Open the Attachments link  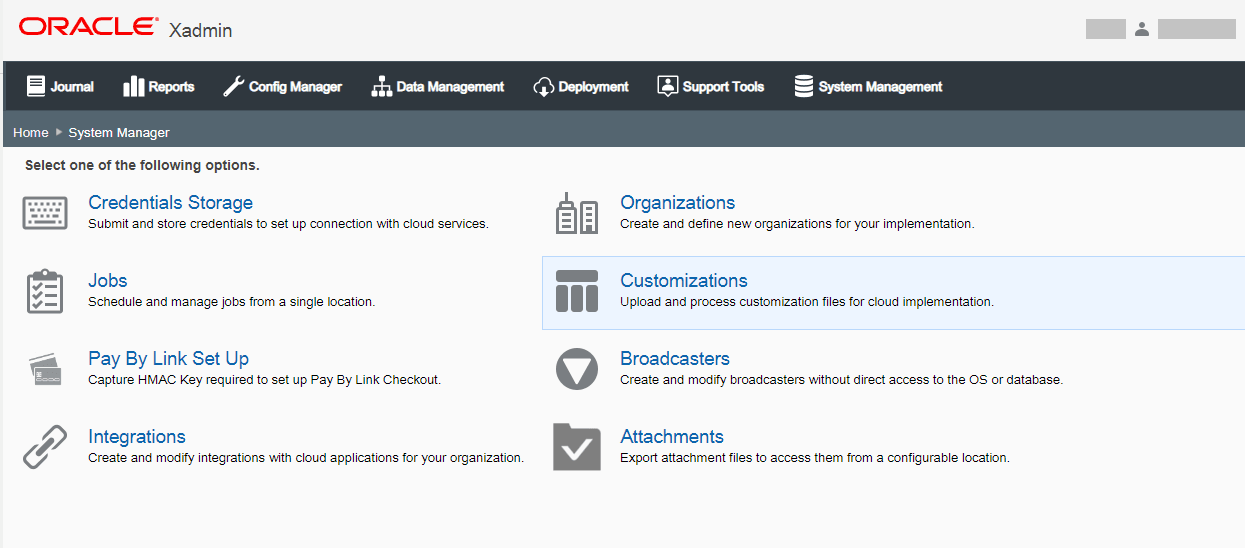(672, 437)
